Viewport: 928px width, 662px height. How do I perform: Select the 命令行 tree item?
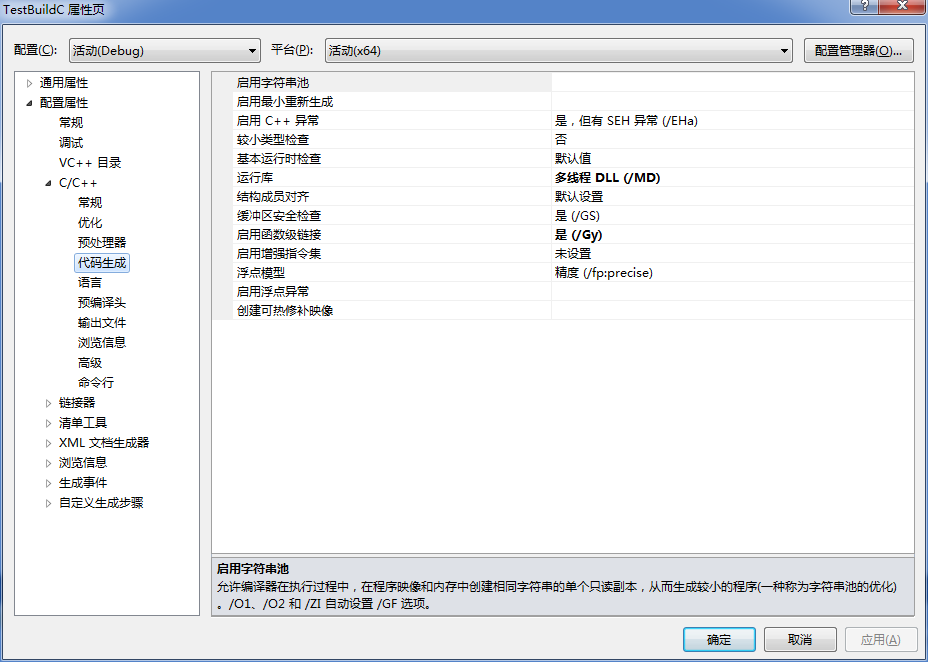[x=96, y=383]
